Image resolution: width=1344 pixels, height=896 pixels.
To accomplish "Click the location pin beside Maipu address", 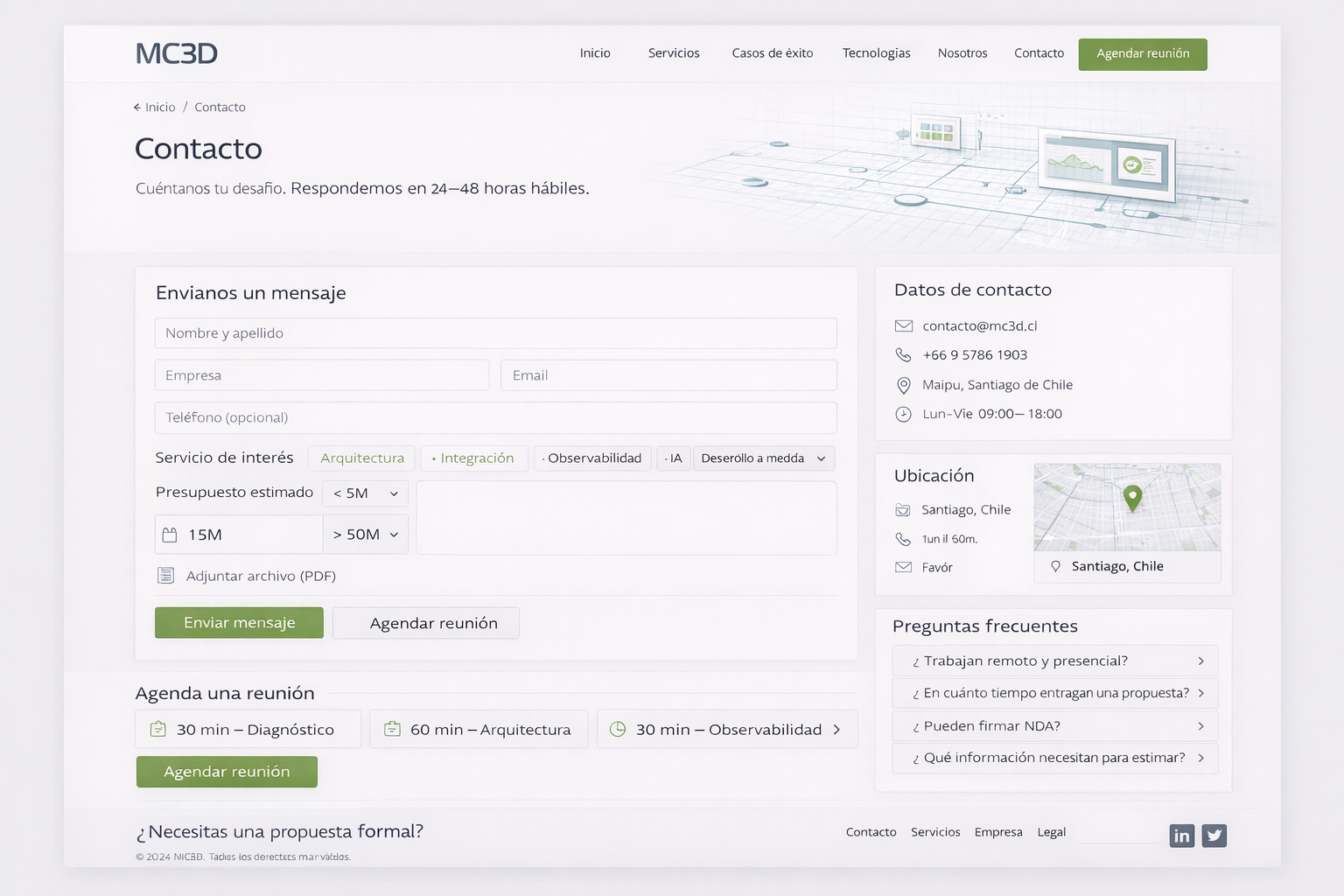I will pyautogui.click(x=903, y=385).
